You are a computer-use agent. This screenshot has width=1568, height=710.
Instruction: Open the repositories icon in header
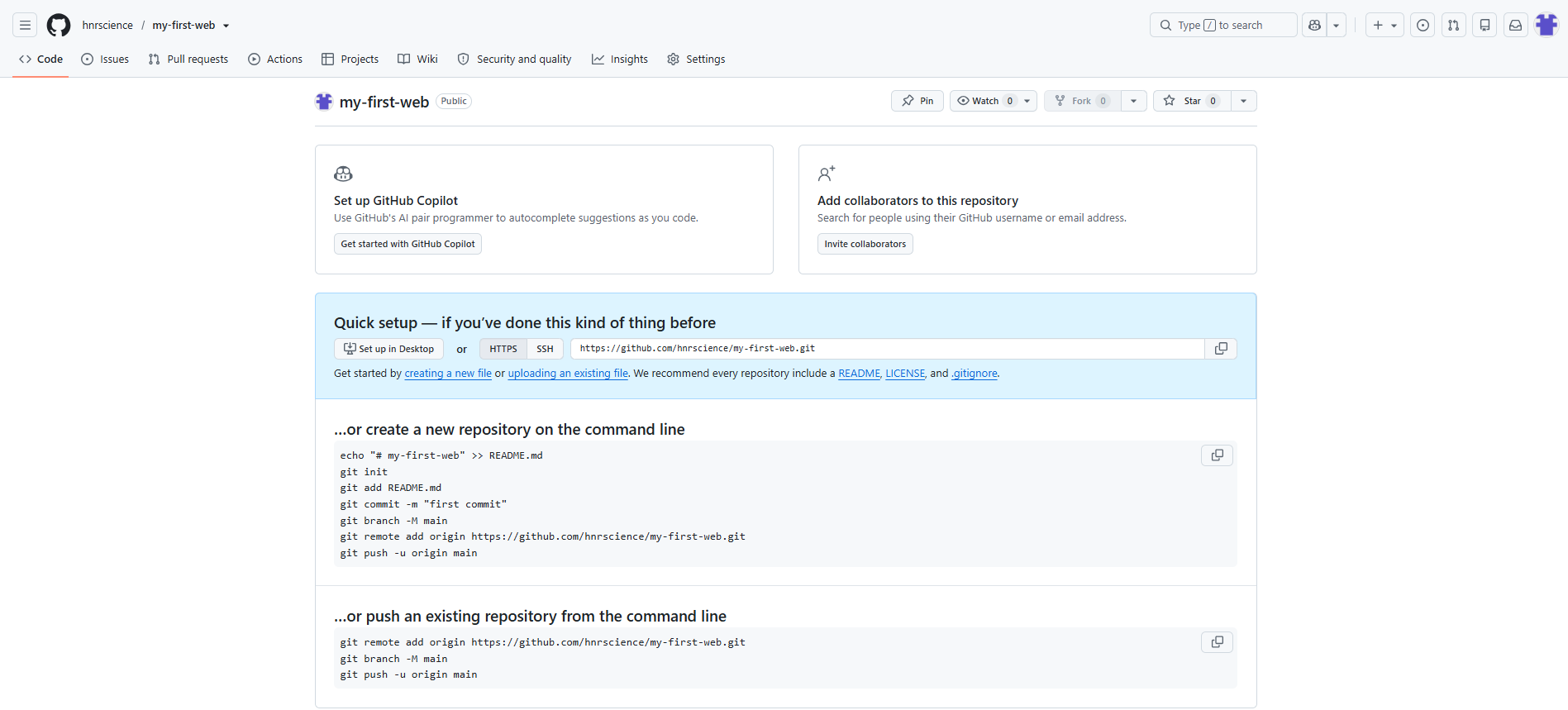(x=1485, y=25)
